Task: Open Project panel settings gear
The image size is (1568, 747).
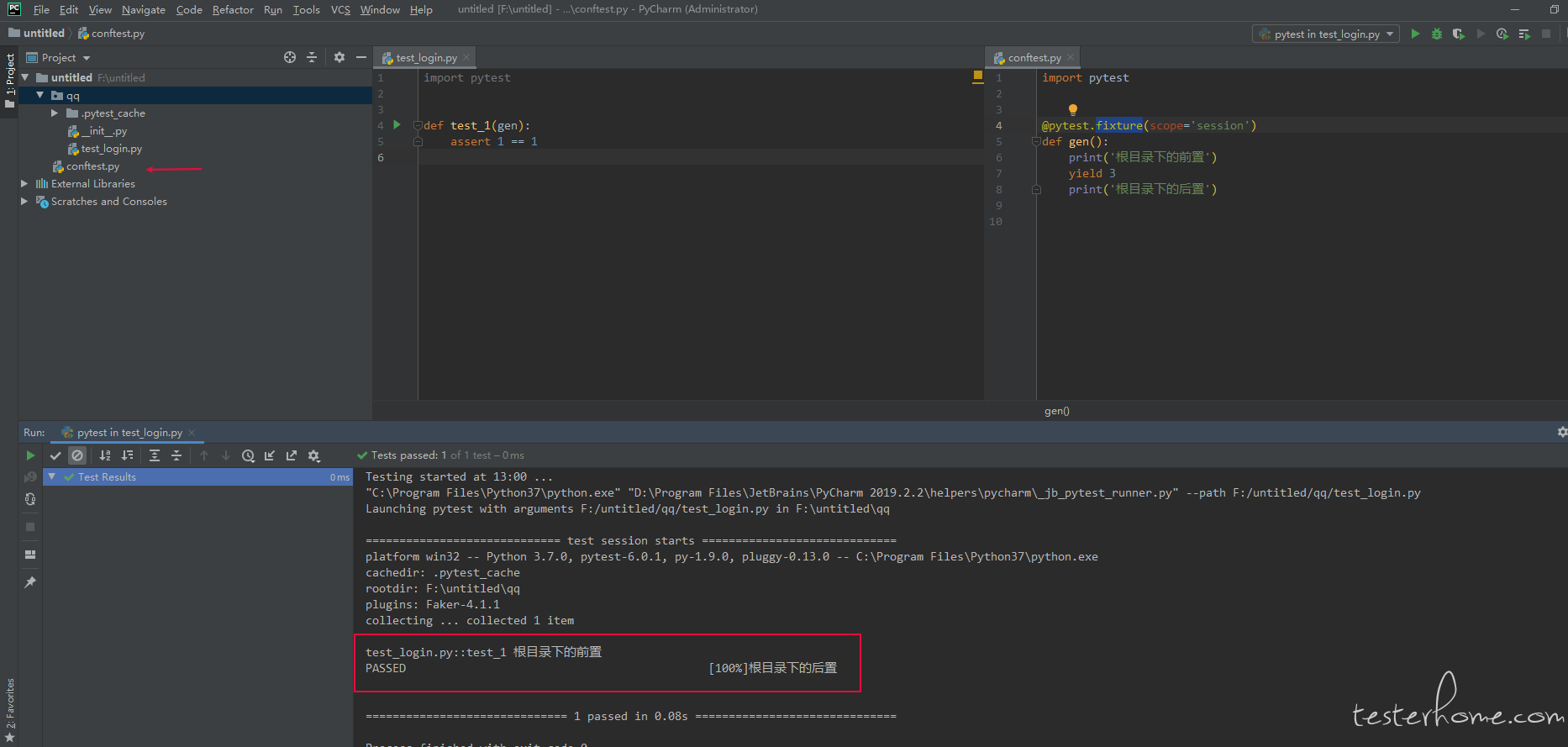Action: coord(339,57)
